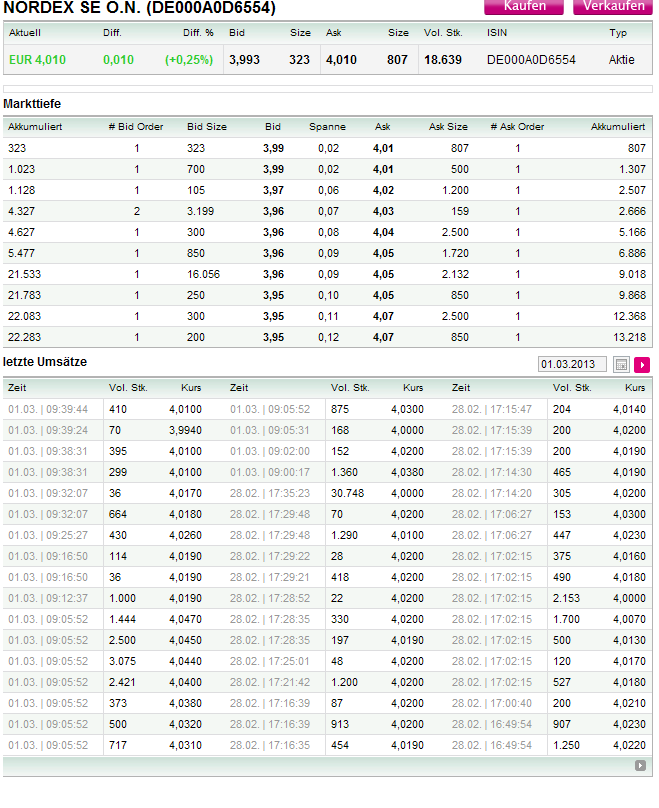Image resolution: width=659 pixels, height=808 pixels.
Task: Click the Typ value Aktie
Action: point(621,60)
